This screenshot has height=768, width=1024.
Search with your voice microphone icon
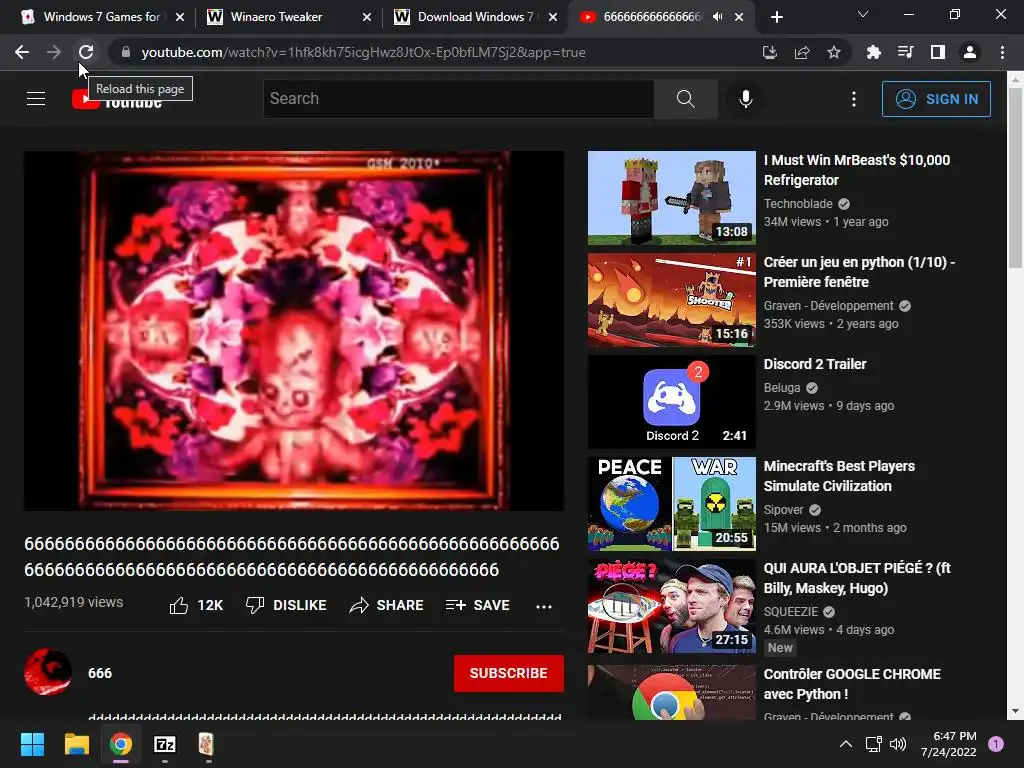[x=746, y=99]
